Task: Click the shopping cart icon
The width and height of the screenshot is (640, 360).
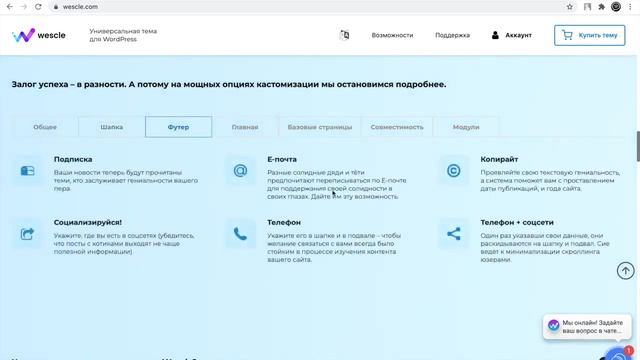Action: pyautogui.click(x=567, y=35)
